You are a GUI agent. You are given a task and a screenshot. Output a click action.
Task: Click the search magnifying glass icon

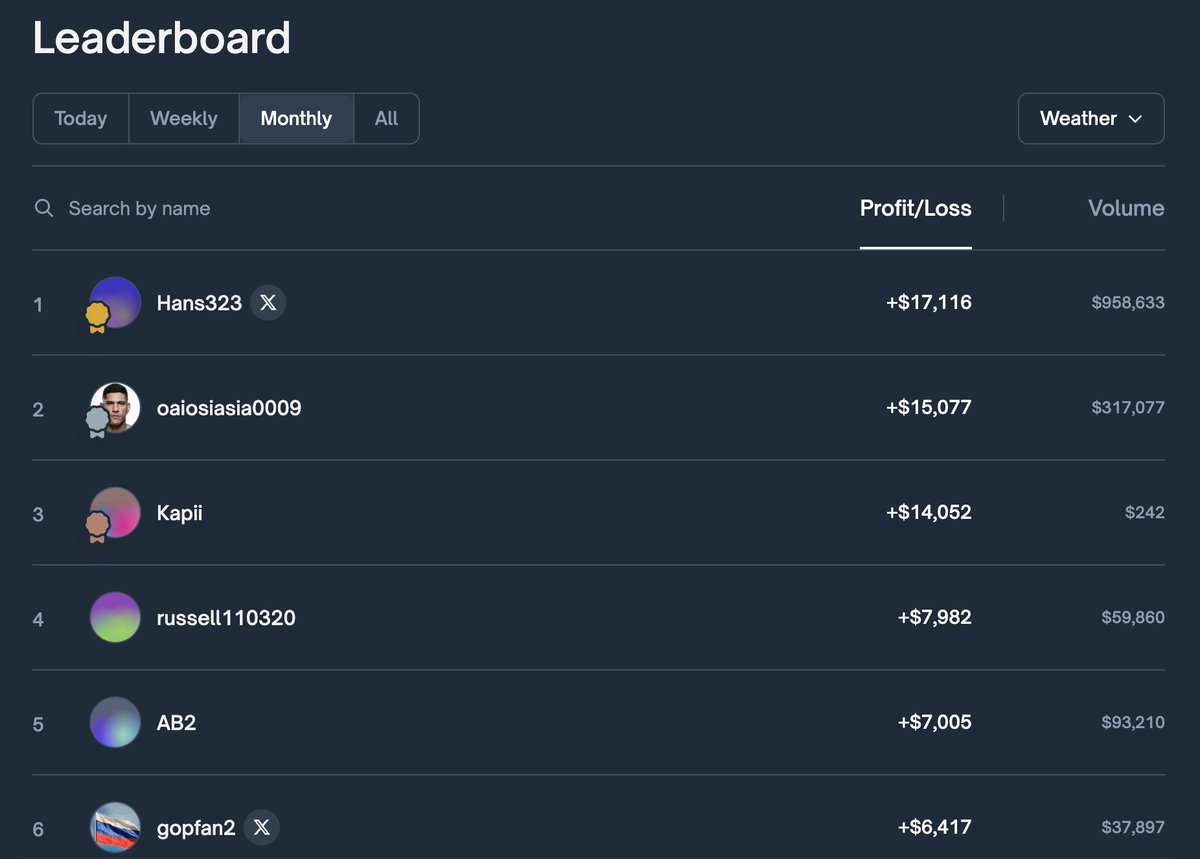(44, 208)
